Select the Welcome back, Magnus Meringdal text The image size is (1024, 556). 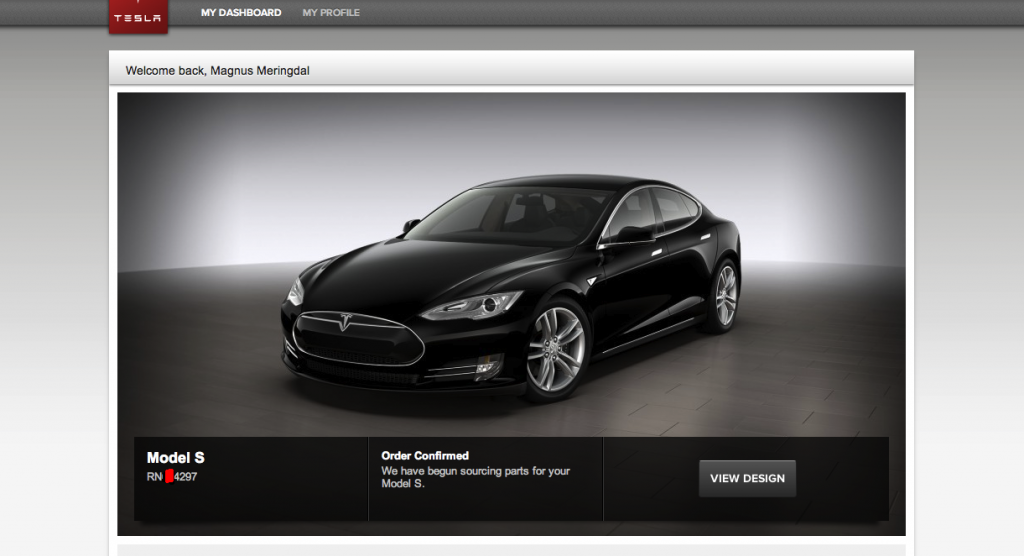coord(217,71)
